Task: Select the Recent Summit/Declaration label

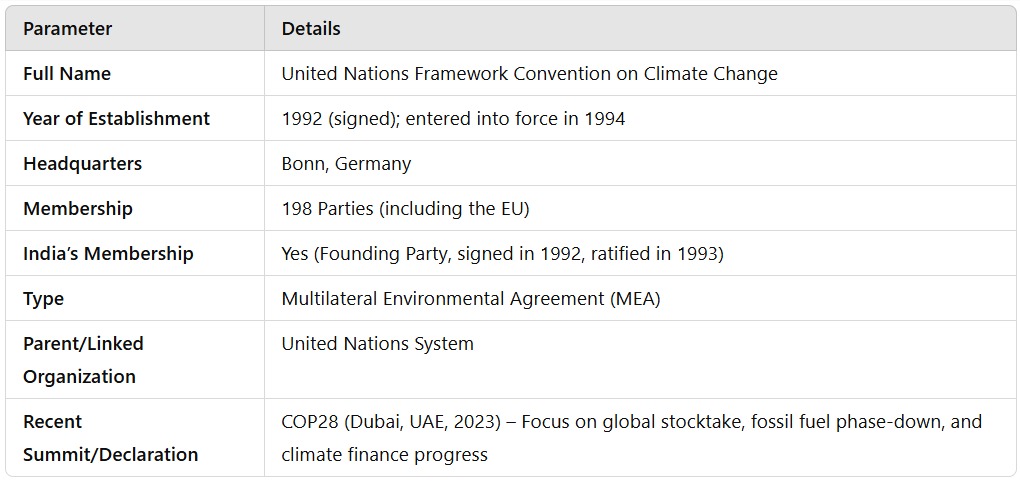Action: tap(111, 438)
